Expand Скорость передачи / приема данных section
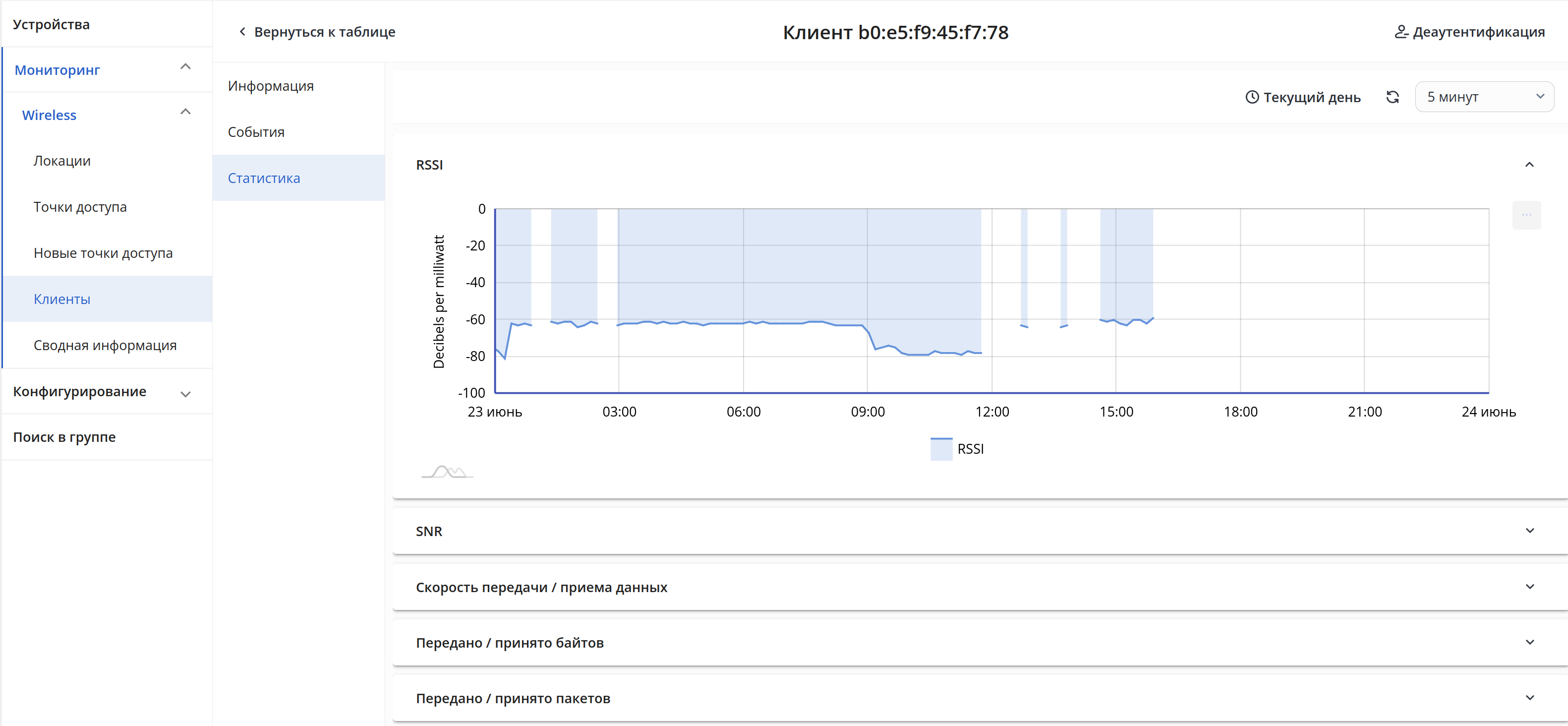1568x726 pixels. (1529, 587)
